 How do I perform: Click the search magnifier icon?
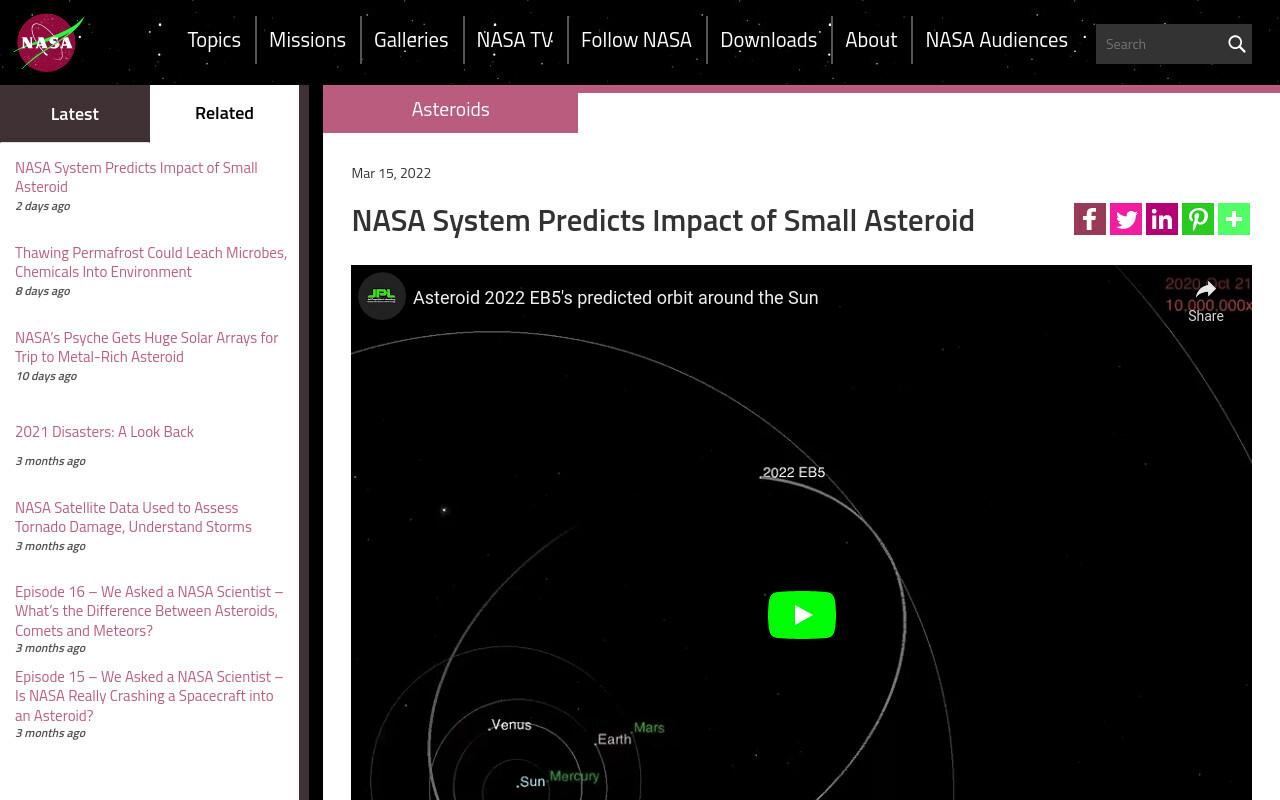[1236, 44]
